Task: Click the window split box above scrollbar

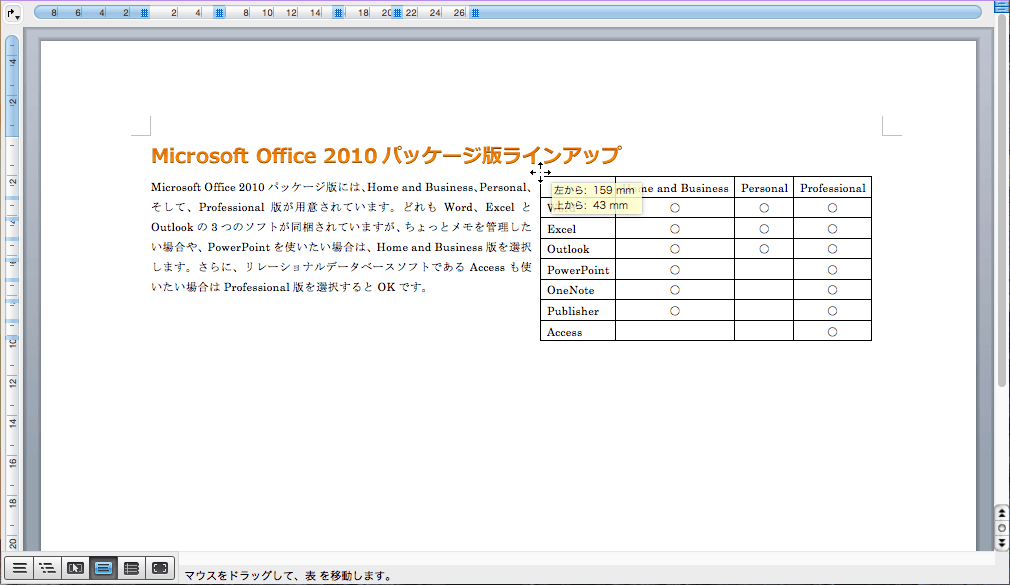Action: tap(1002, 6)
